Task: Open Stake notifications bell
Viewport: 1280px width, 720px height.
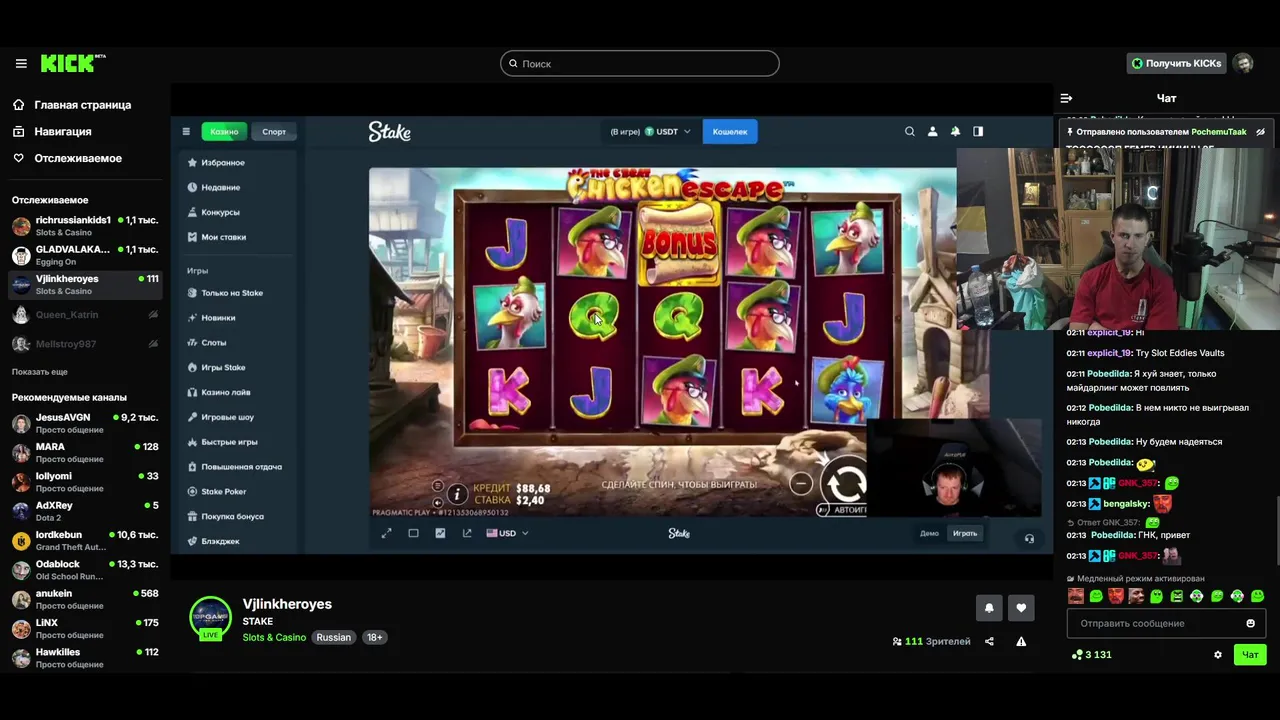Action: point(956,131)
